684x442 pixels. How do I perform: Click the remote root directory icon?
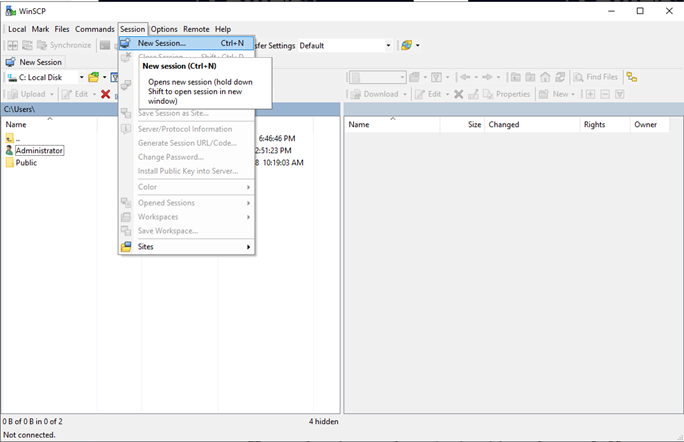coord(530,77)
